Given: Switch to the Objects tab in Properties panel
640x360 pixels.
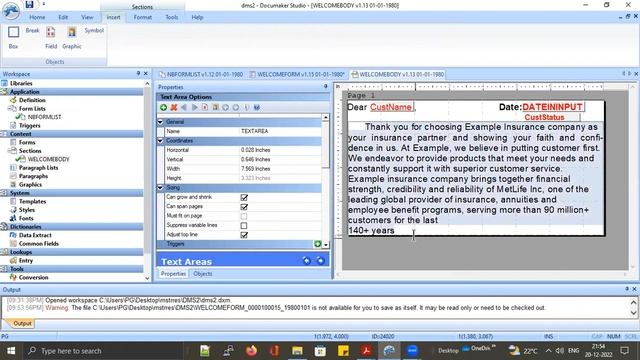Looking at the screenshot, I should point(202,273).
